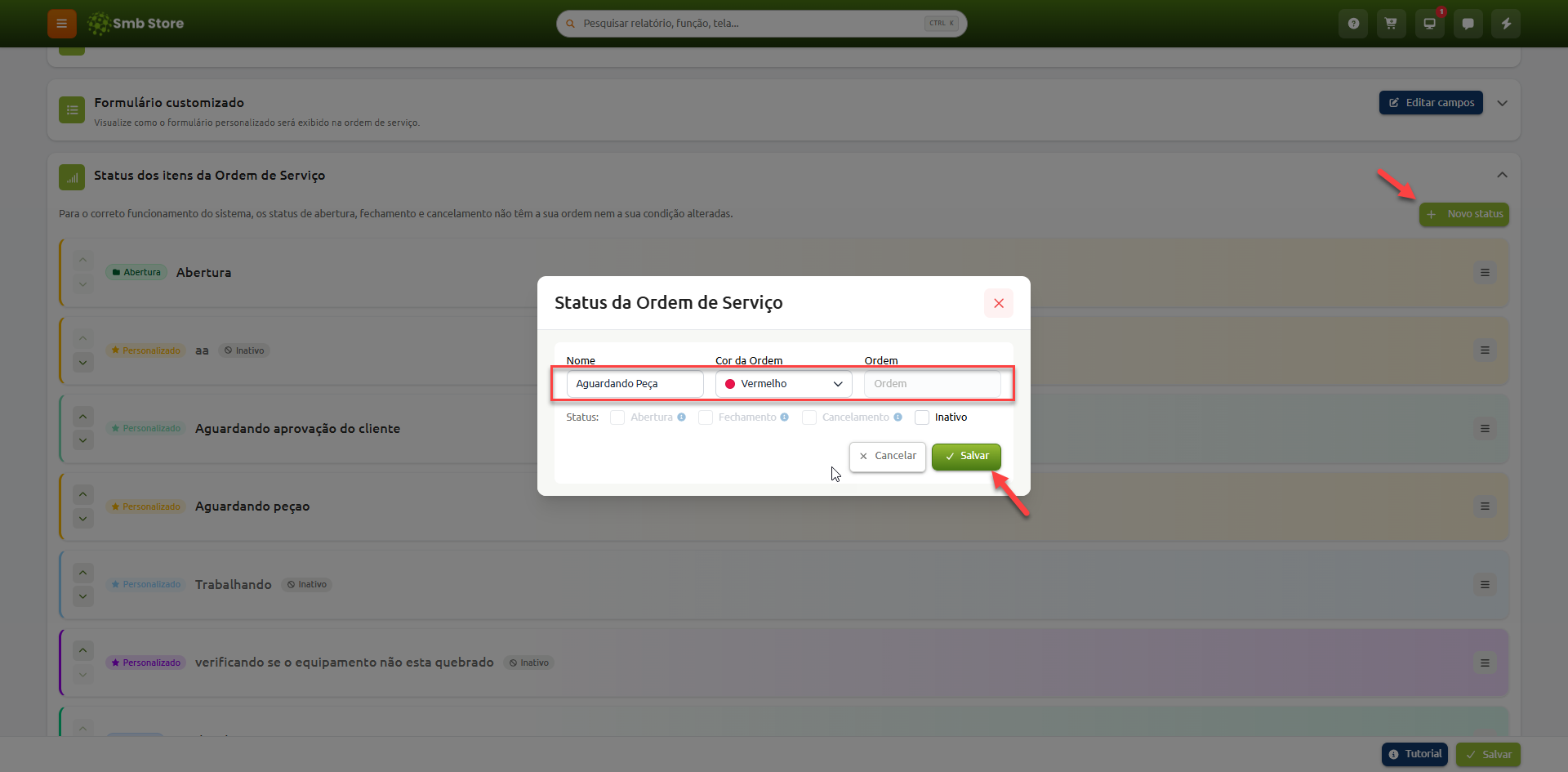
Task: Toggle the Fechamento status checkbox
Action: click(706, 417)
